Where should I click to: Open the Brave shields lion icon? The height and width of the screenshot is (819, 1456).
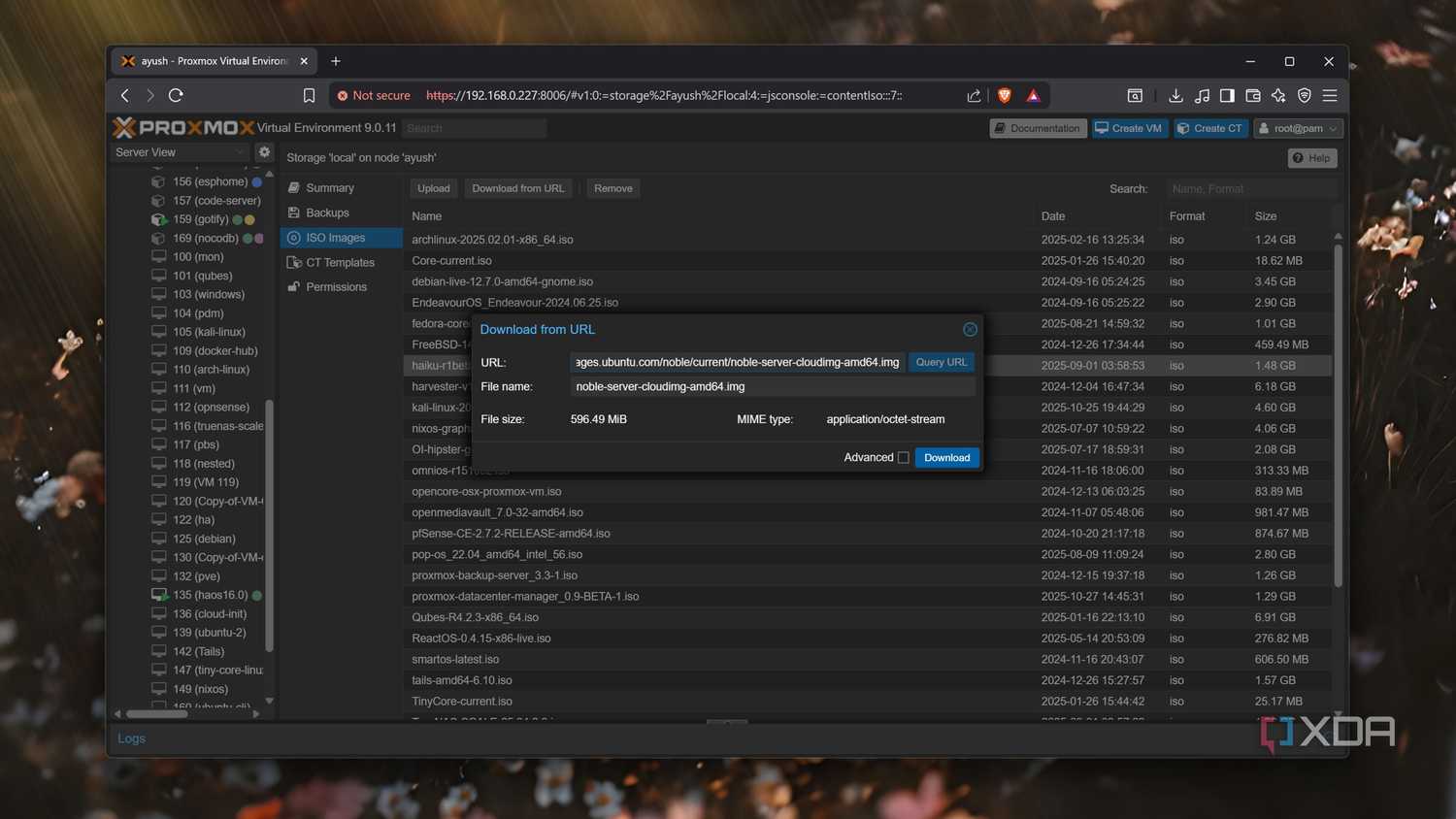click(1005, 95)
